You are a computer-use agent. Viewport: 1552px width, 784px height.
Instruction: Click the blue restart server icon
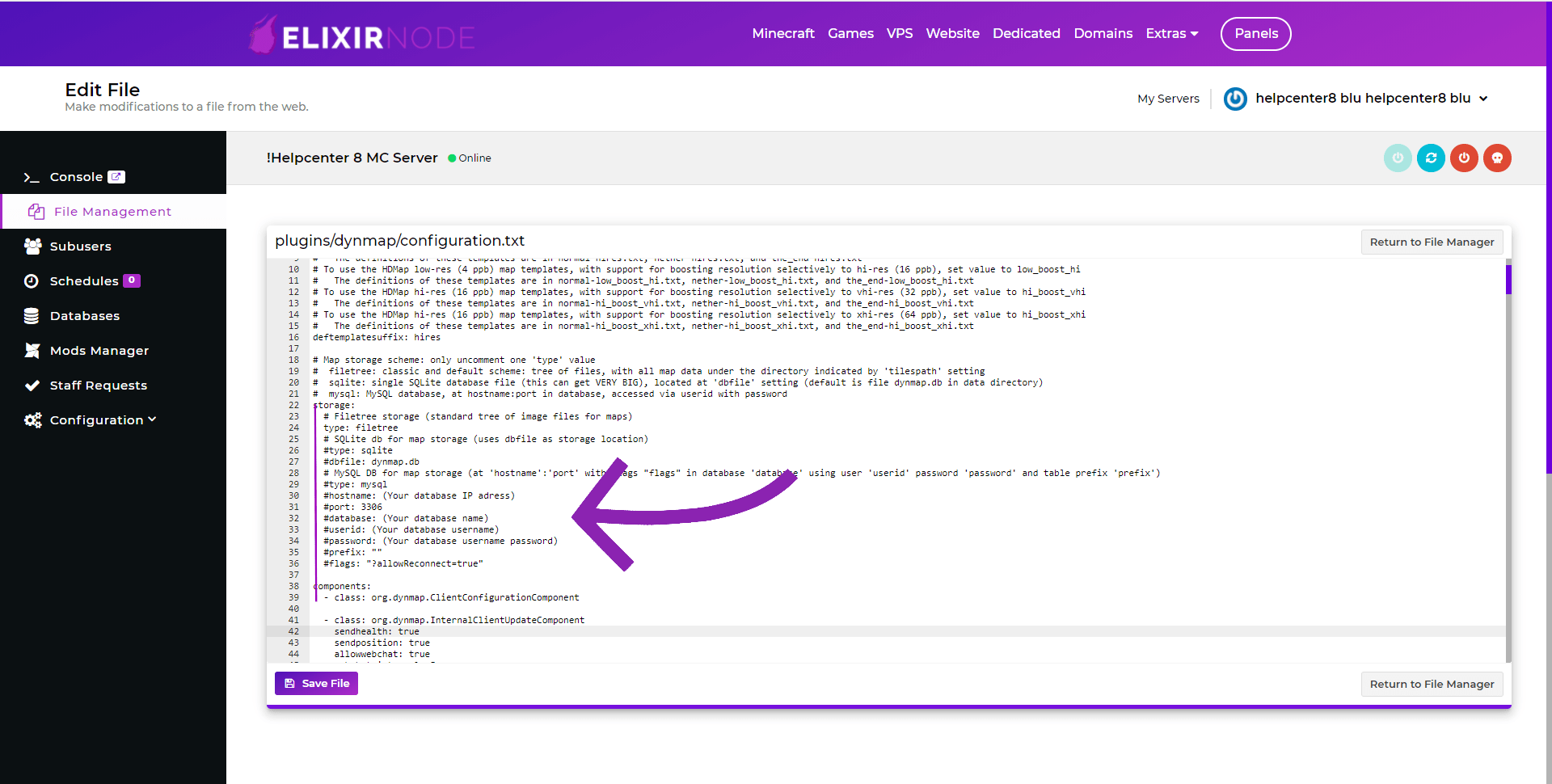coord(1431,158)
